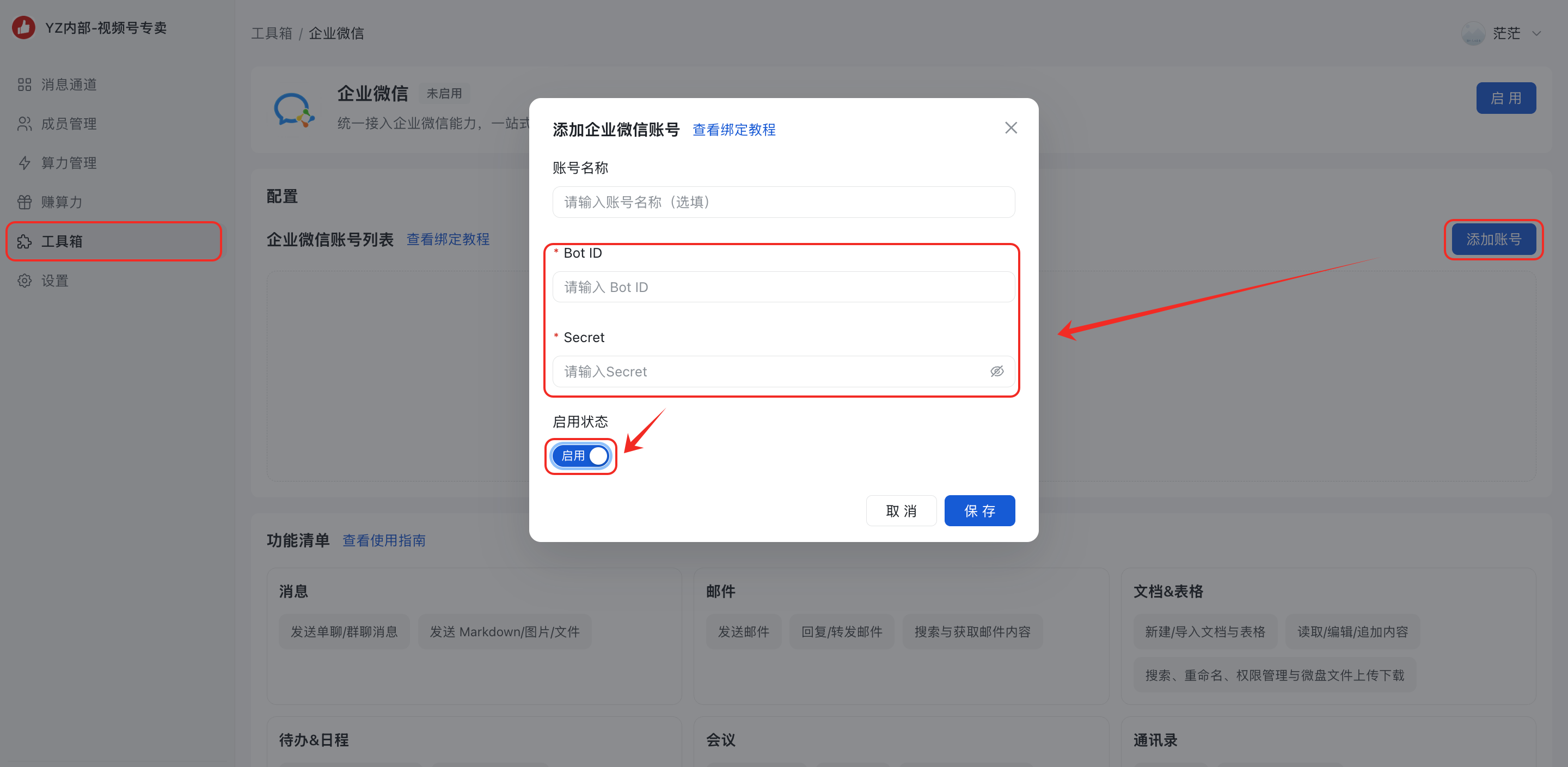Click the 启用 button at top right
1568x767 pixels.
pyautogui.click(x=1506, y=98)
